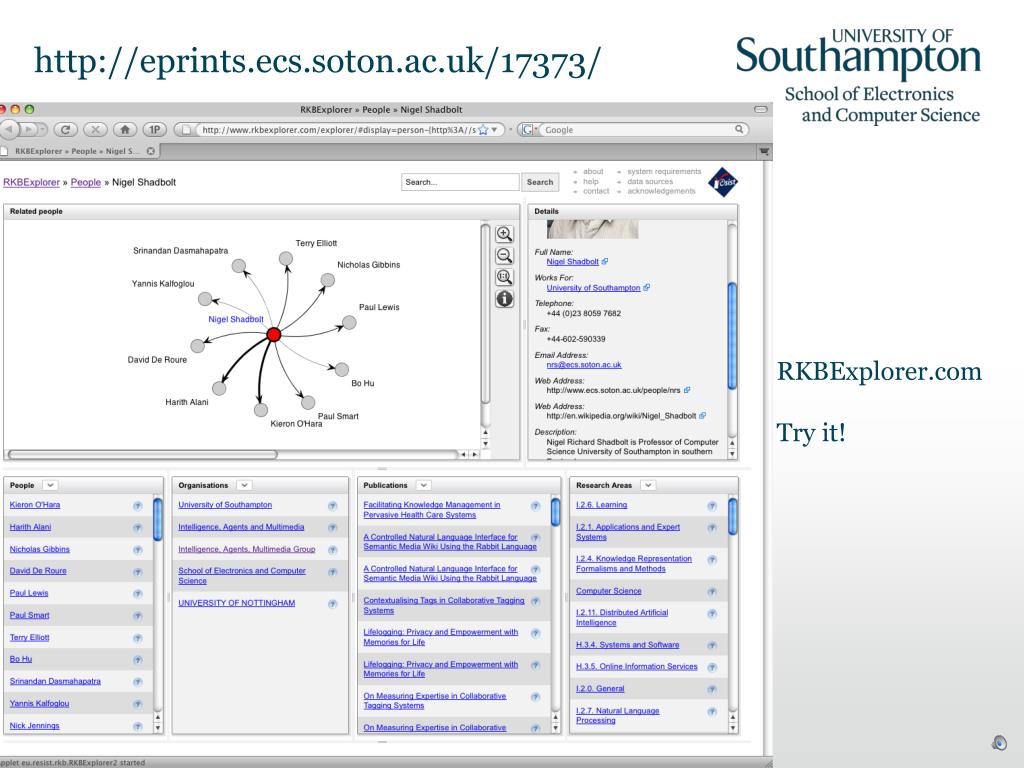Click round icon in Facilitating Knowledge Management row
1024x768 pixels.
click(x=536, y=505)
